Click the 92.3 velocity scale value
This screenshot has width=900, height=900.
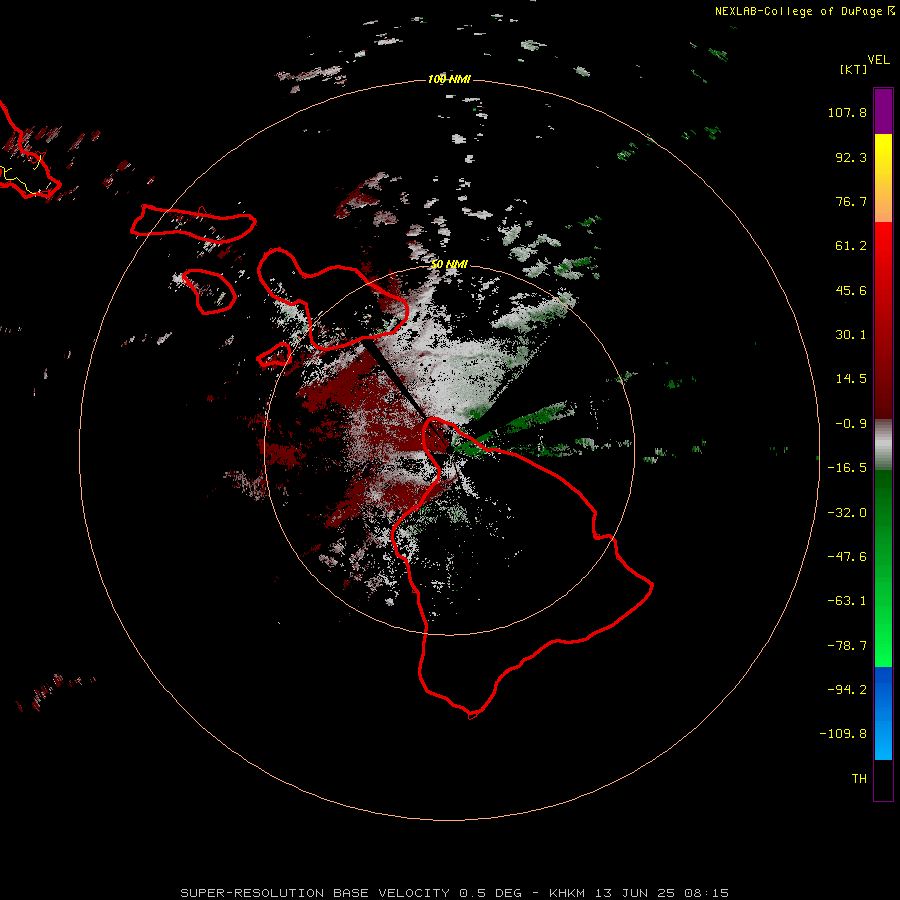point(851,157)
